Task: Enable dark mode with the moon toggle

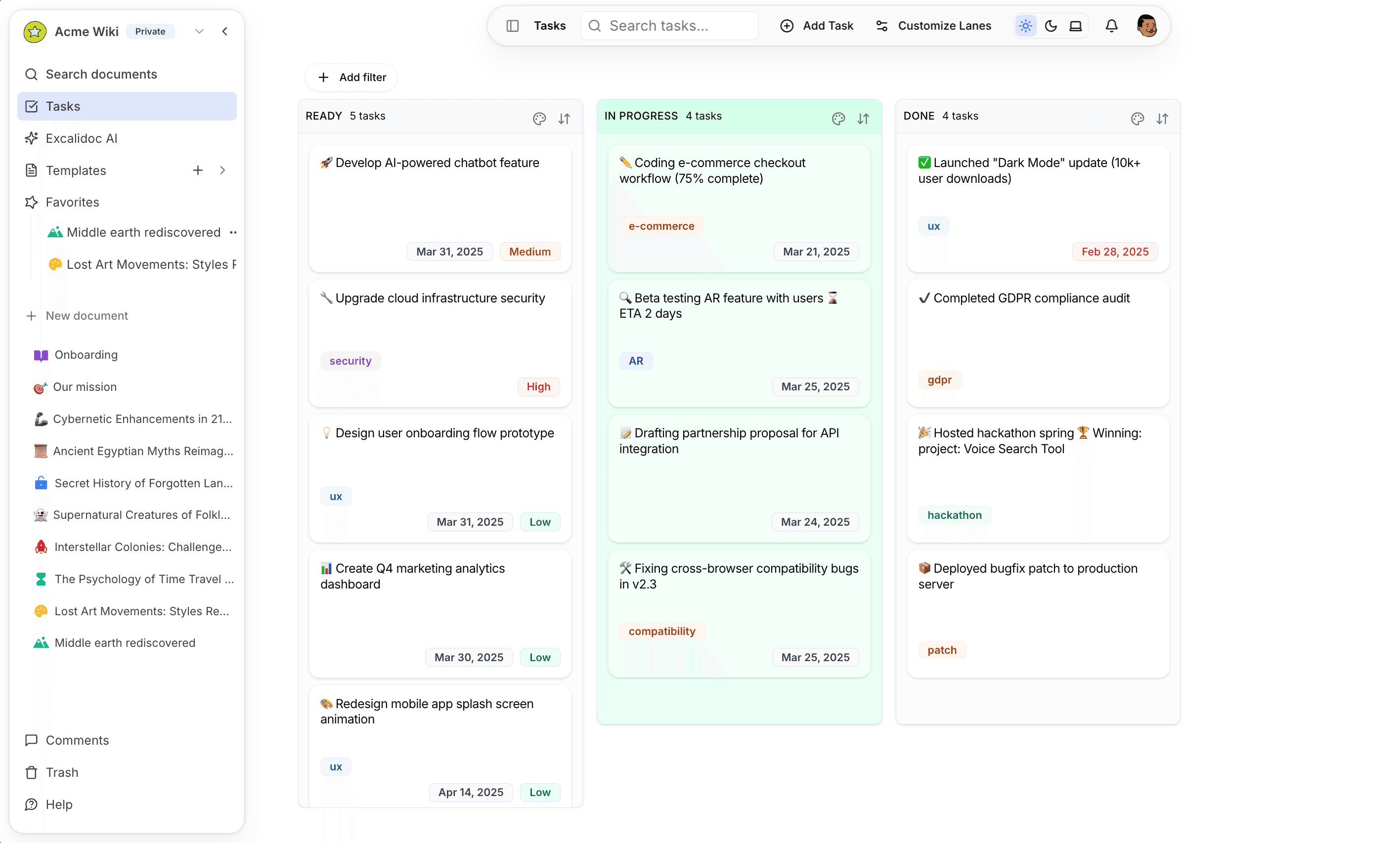Action: tap(1050, 26)
